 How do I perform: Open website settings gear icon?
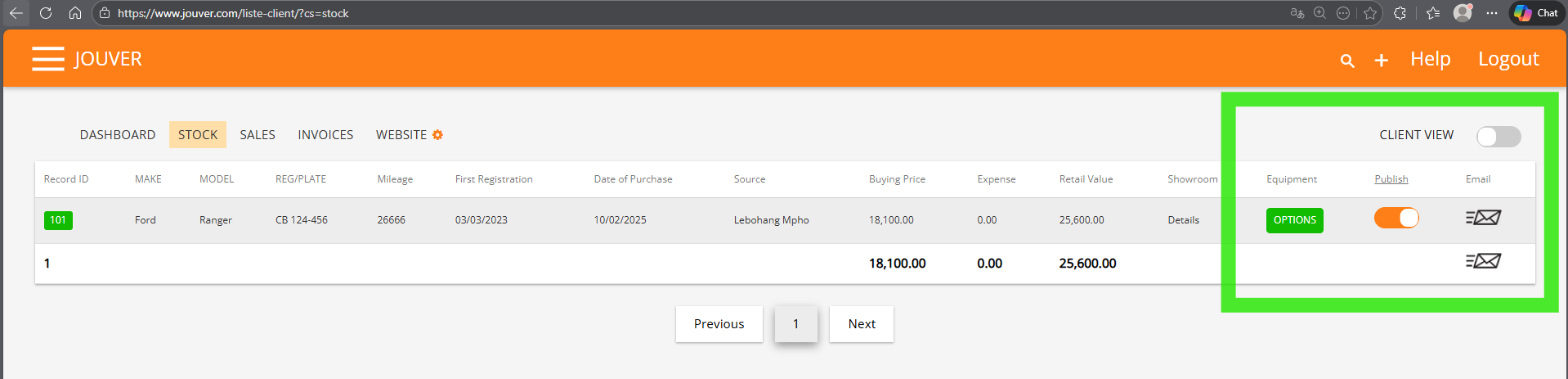438,135
